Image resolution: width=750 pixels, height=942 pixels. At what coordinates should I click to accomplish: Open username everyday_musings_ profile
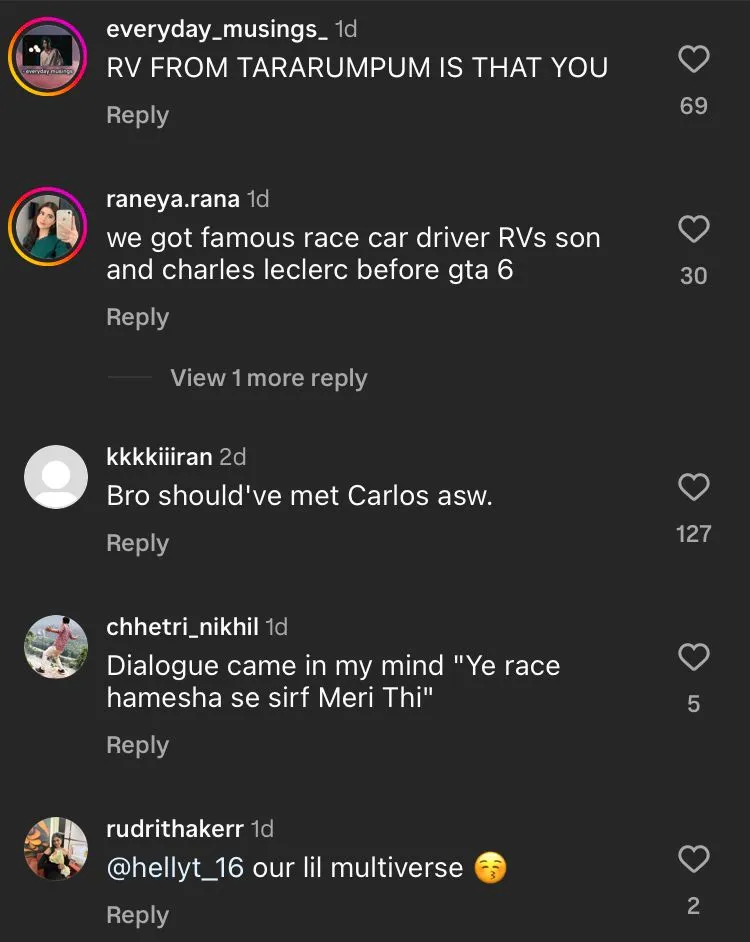point(216,30)
